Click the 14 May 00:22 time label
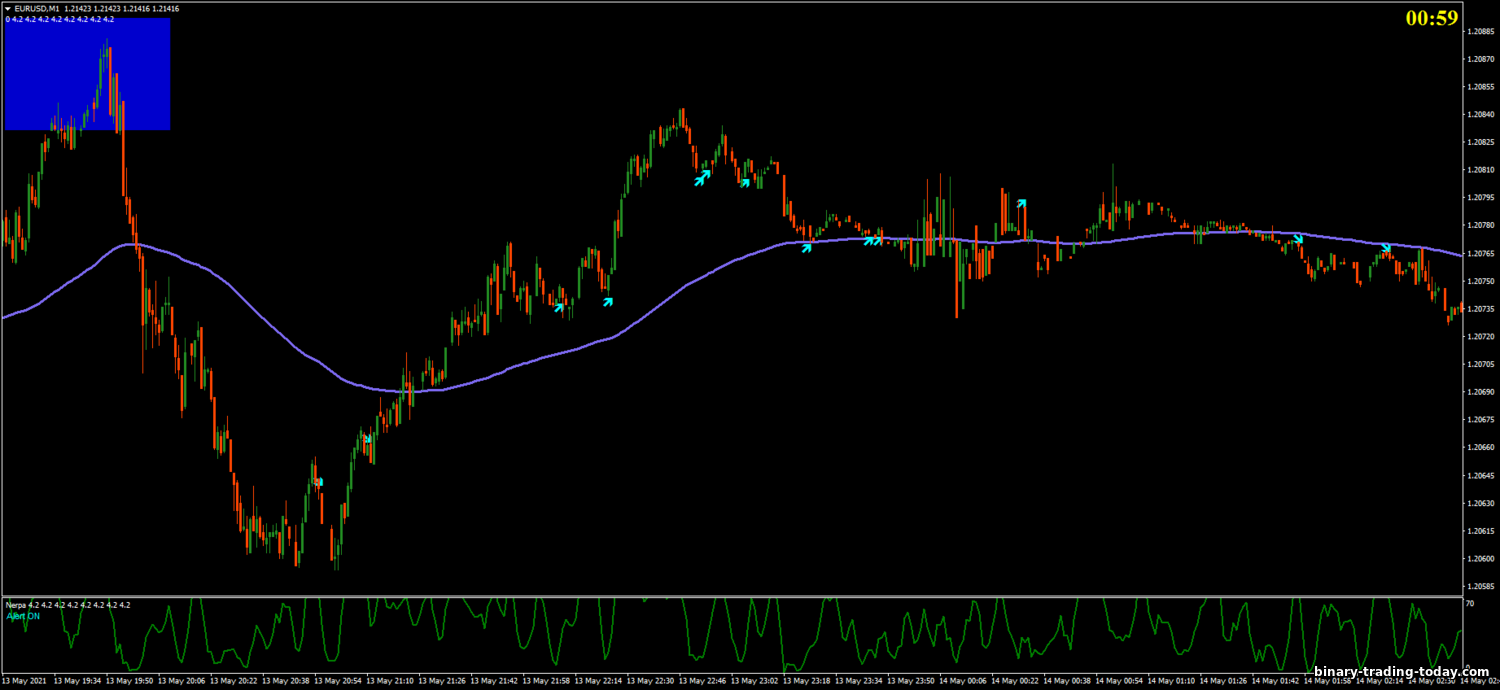Image resolution: width=1500 pixels, height=690 pixels. (x=1014, y=681)
